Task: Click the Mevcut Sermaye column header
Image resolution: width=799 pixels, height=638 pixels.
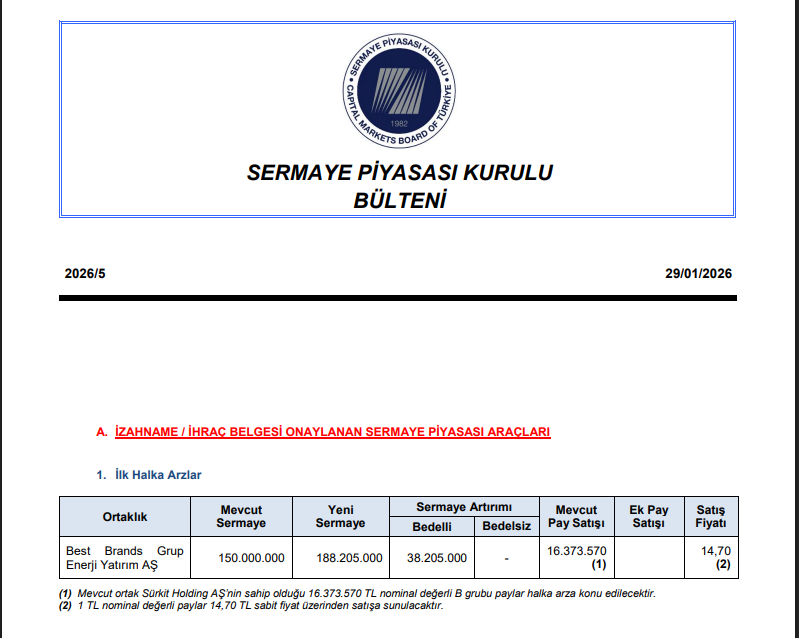Action: (x=241, y=517)
